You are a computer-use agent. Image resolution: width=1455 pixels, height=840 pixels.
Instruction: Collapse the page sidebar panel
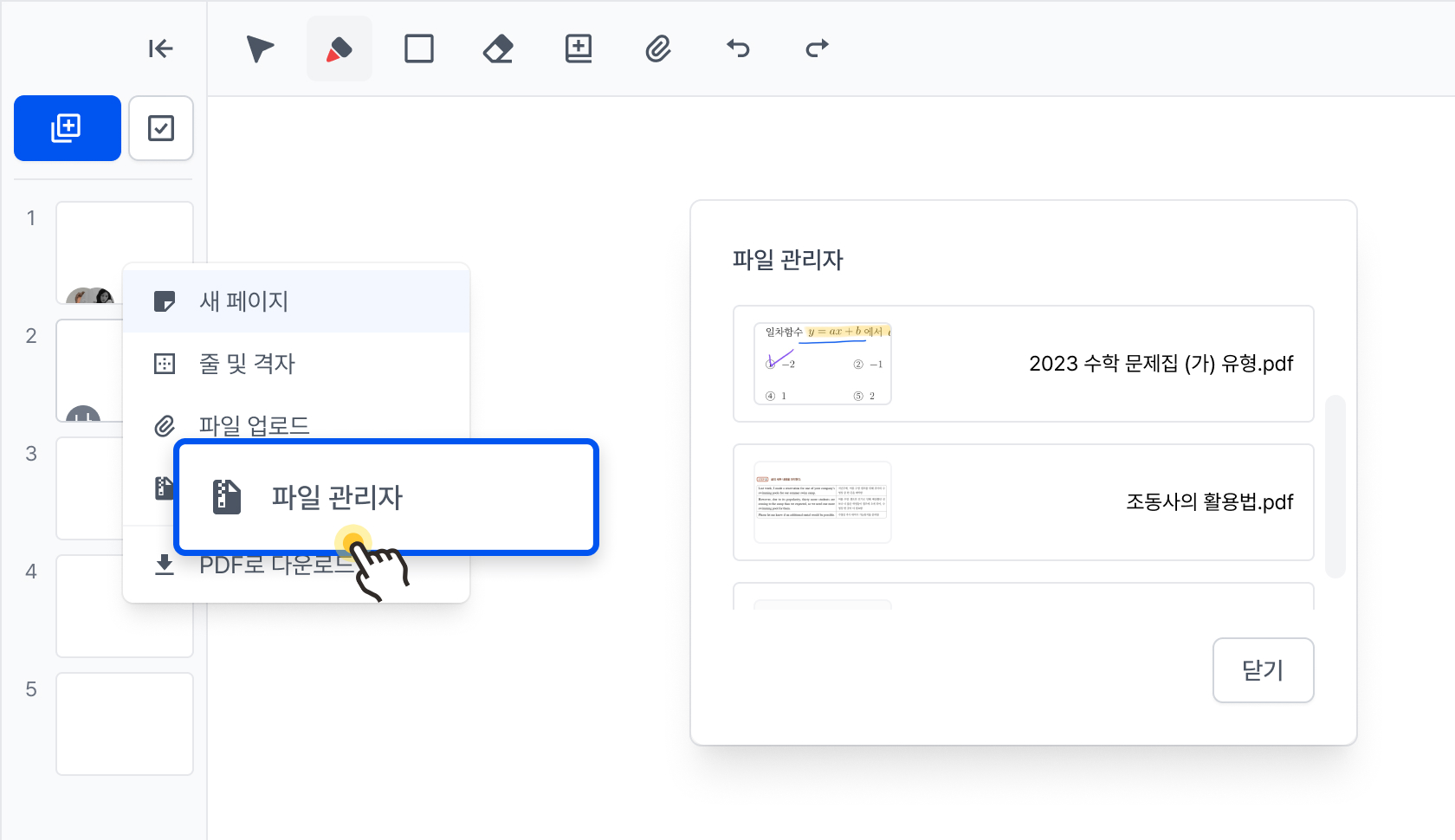pyautogui.click(x=160, y=48)
